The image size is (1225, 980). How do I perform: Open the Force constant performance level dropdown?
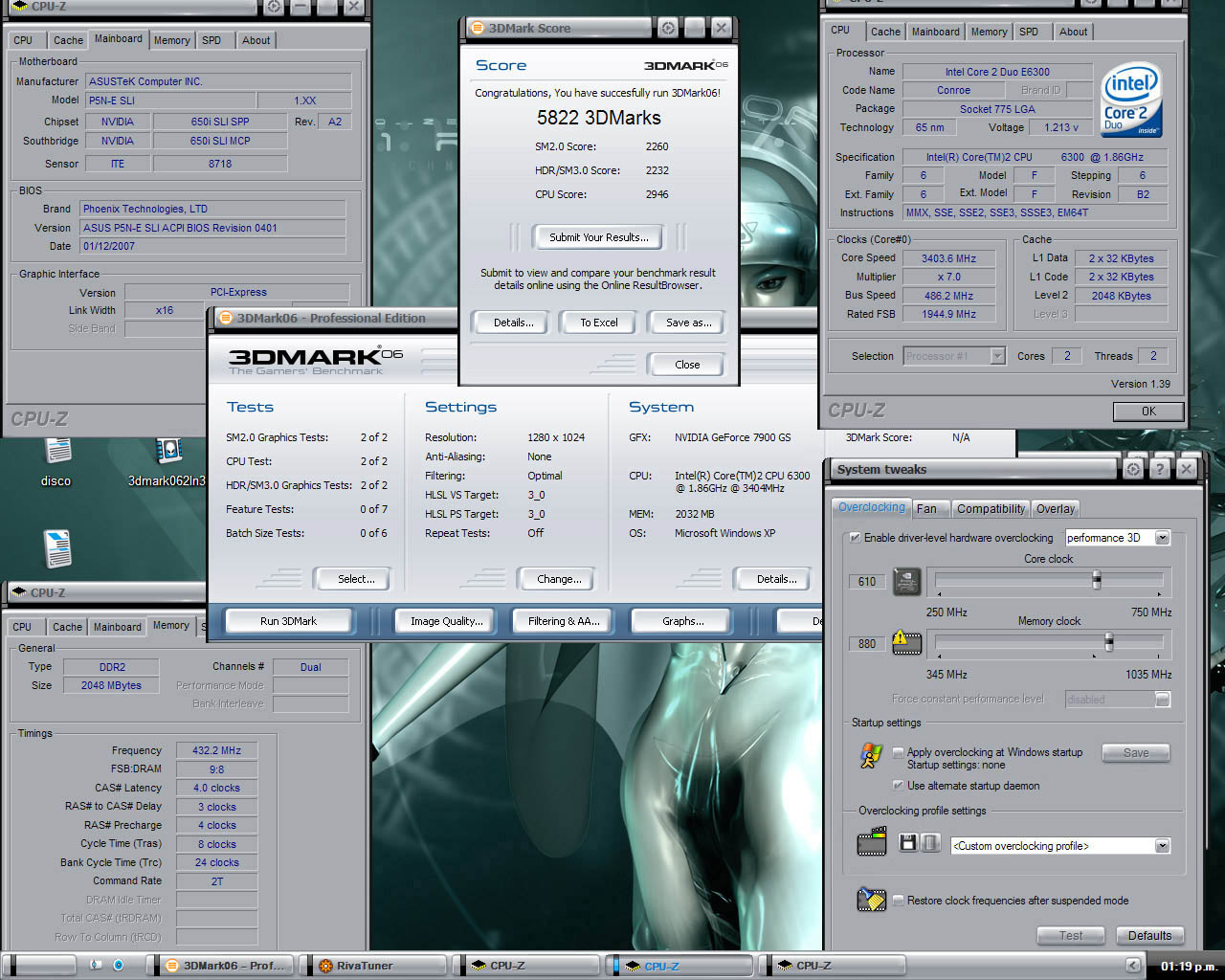point(1162,700)
